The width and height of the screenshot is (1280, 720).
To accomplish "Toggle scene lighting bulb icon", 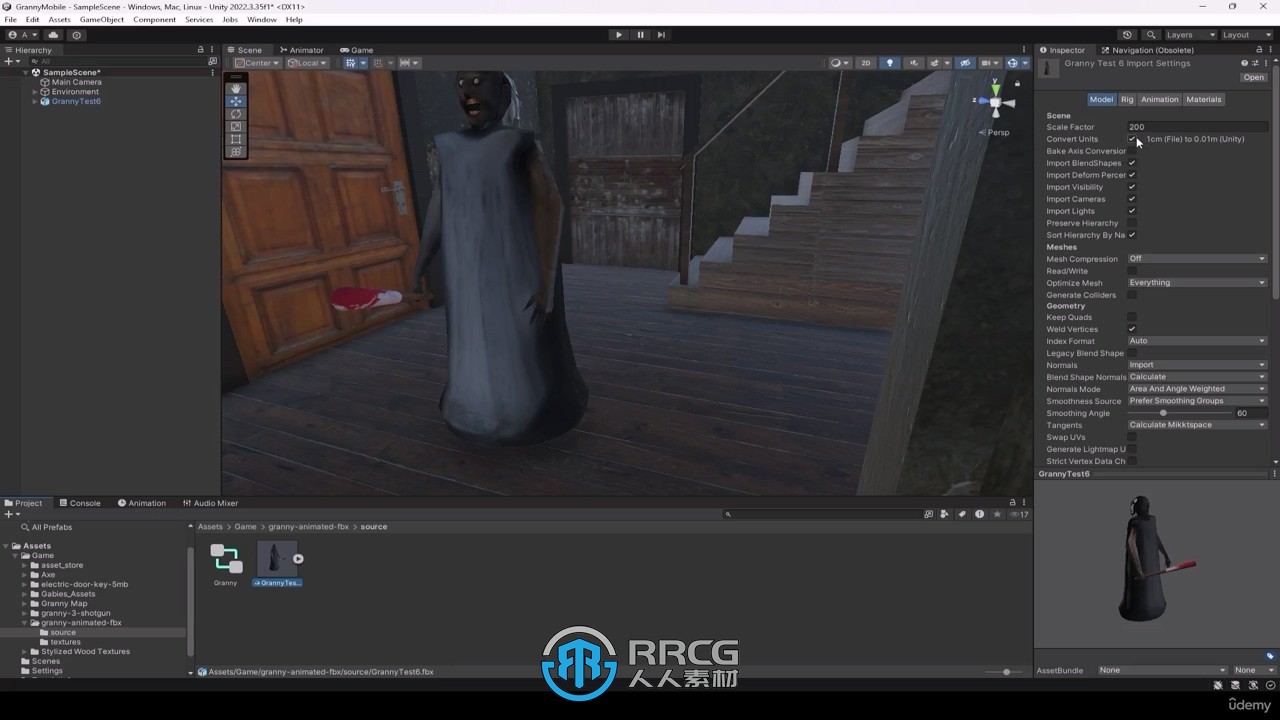I will point(890,63).
